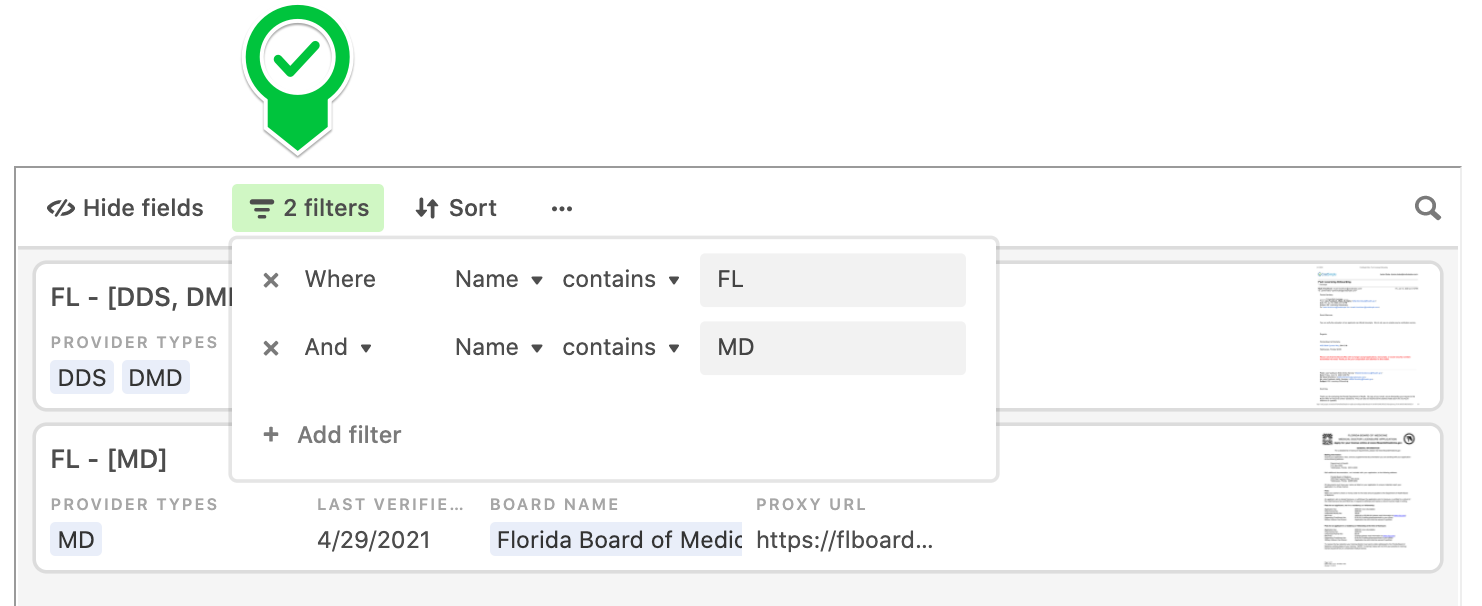
Task: Open the FL - [MD] document thumbnail
Action: [1369, 500]
